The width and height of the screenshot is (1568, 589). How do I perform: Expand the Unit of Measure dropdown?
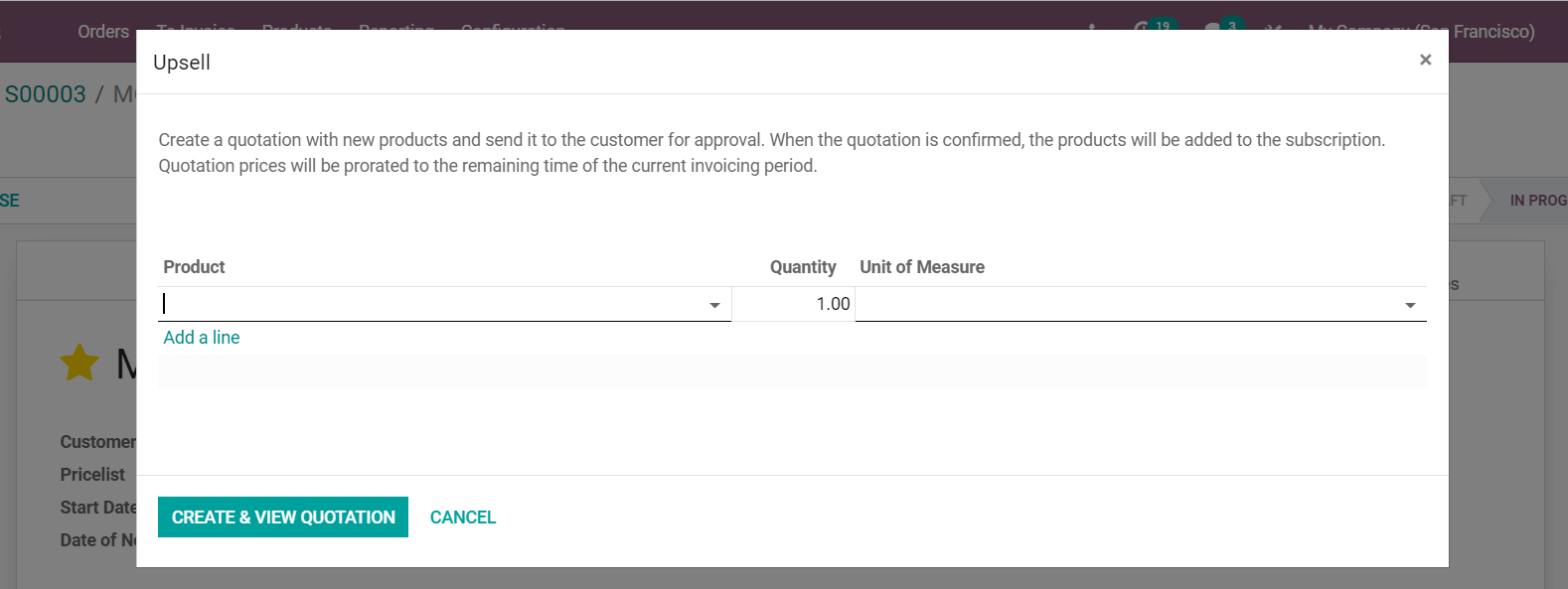point(1410,305)
